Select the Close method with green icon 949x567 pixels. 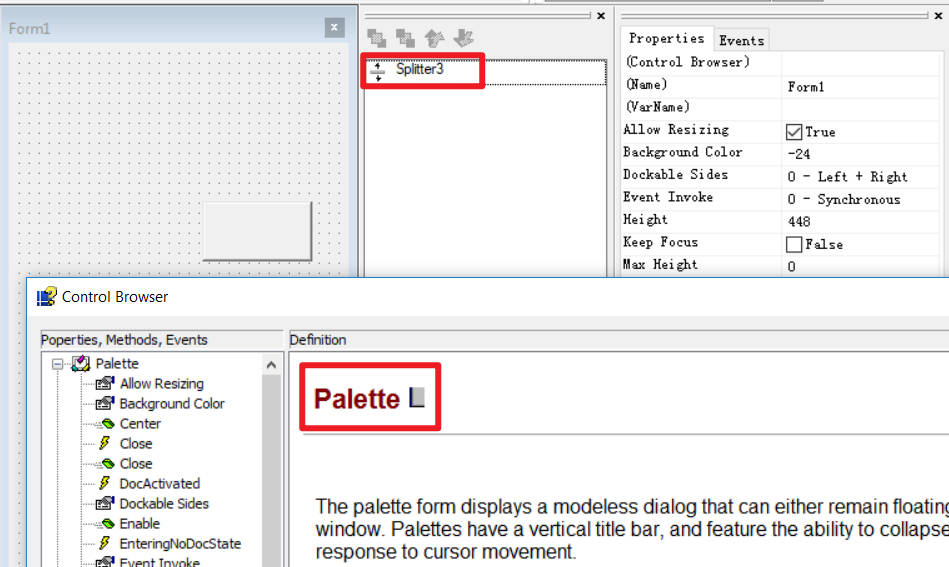136,464
